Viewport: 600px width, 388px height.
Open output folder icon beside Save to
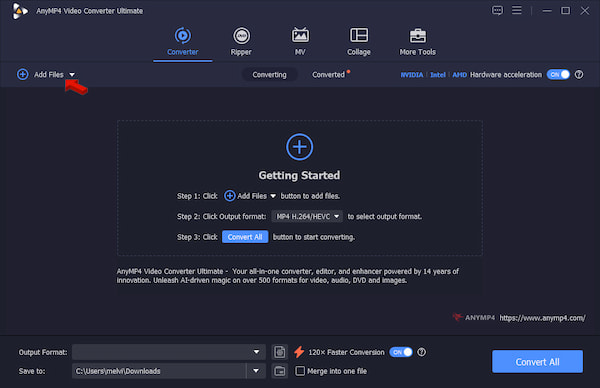click(280, 371)
